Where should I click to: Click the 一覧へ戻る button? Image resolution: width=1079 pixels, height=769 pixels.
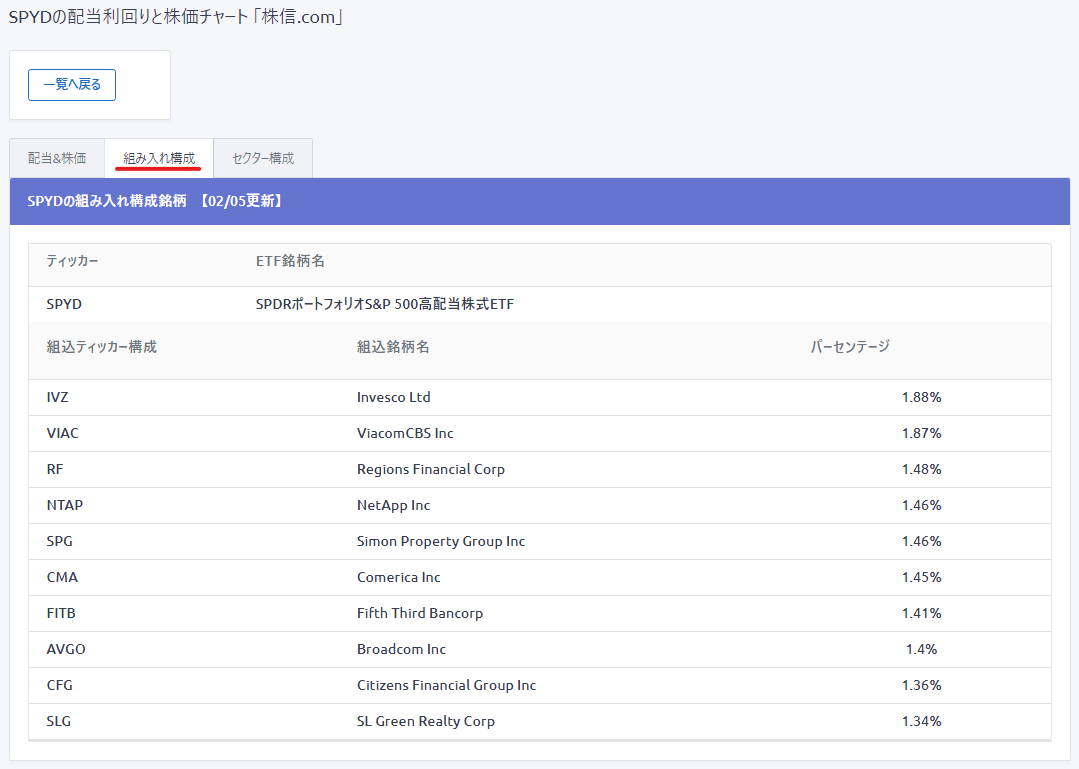coord(72,85)
